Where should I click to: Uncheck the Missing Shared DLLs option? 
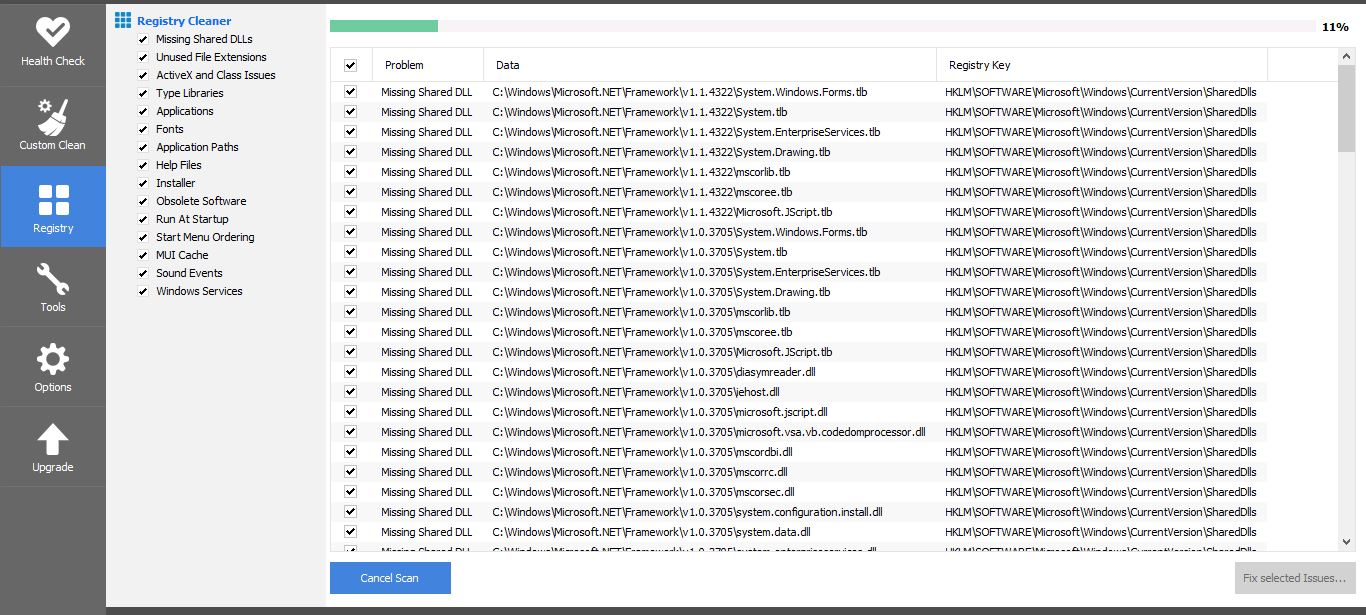tap(143, 39)
